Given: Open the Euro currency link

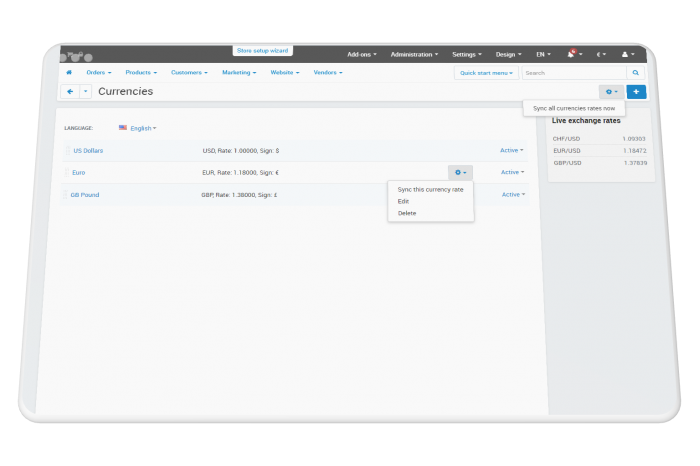Looking at the screenshot, I should (79, 172).
